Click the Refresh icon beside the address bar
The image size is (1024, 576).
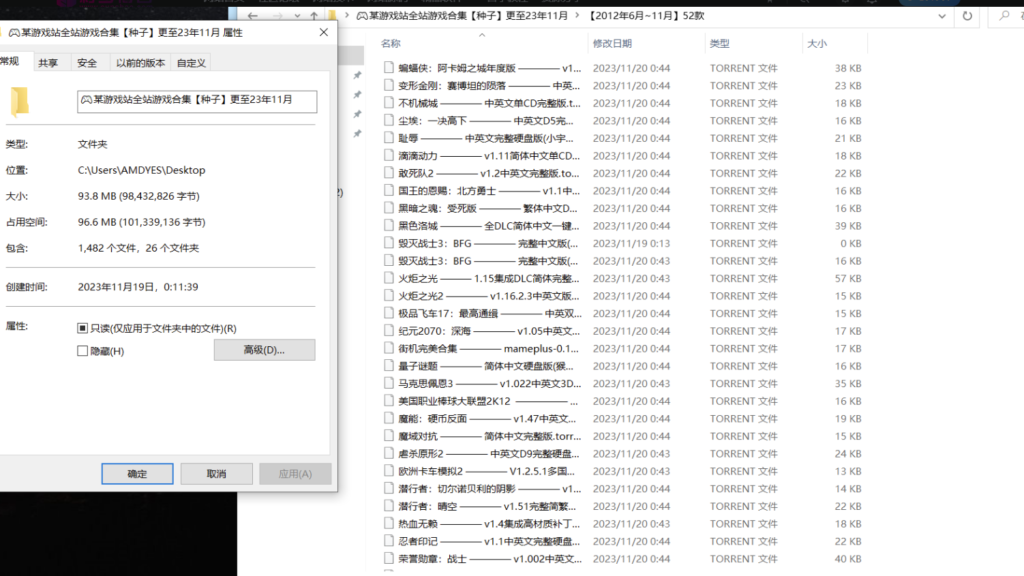(967, 16)
